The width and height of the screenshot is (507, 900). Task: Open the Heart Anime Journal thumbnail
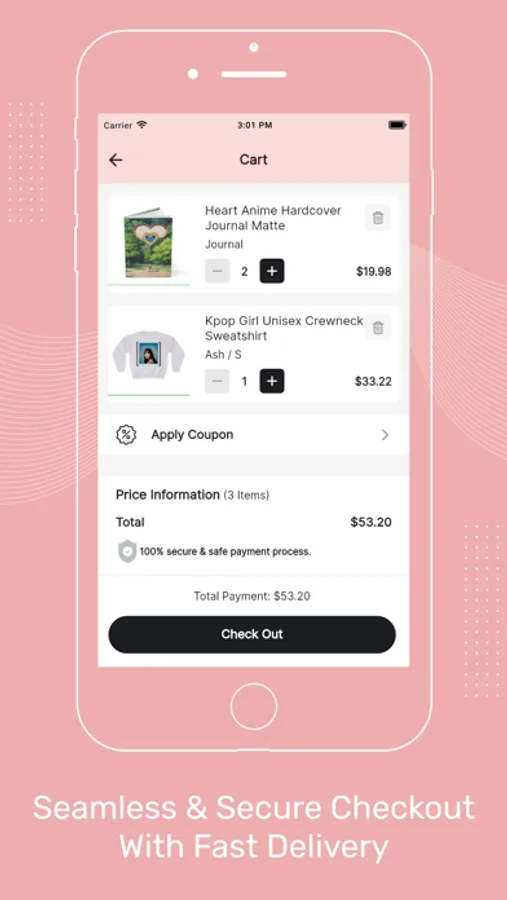[x=149, y=243]
